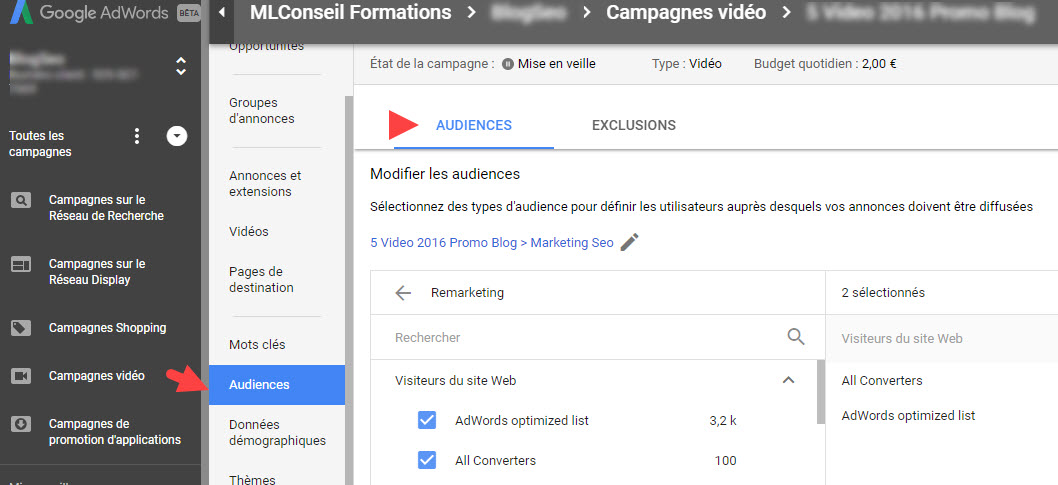Expand the round dropdown arrow near Toutes les campagnes
The image size is (1058, 485).
(x=177, y=136)
